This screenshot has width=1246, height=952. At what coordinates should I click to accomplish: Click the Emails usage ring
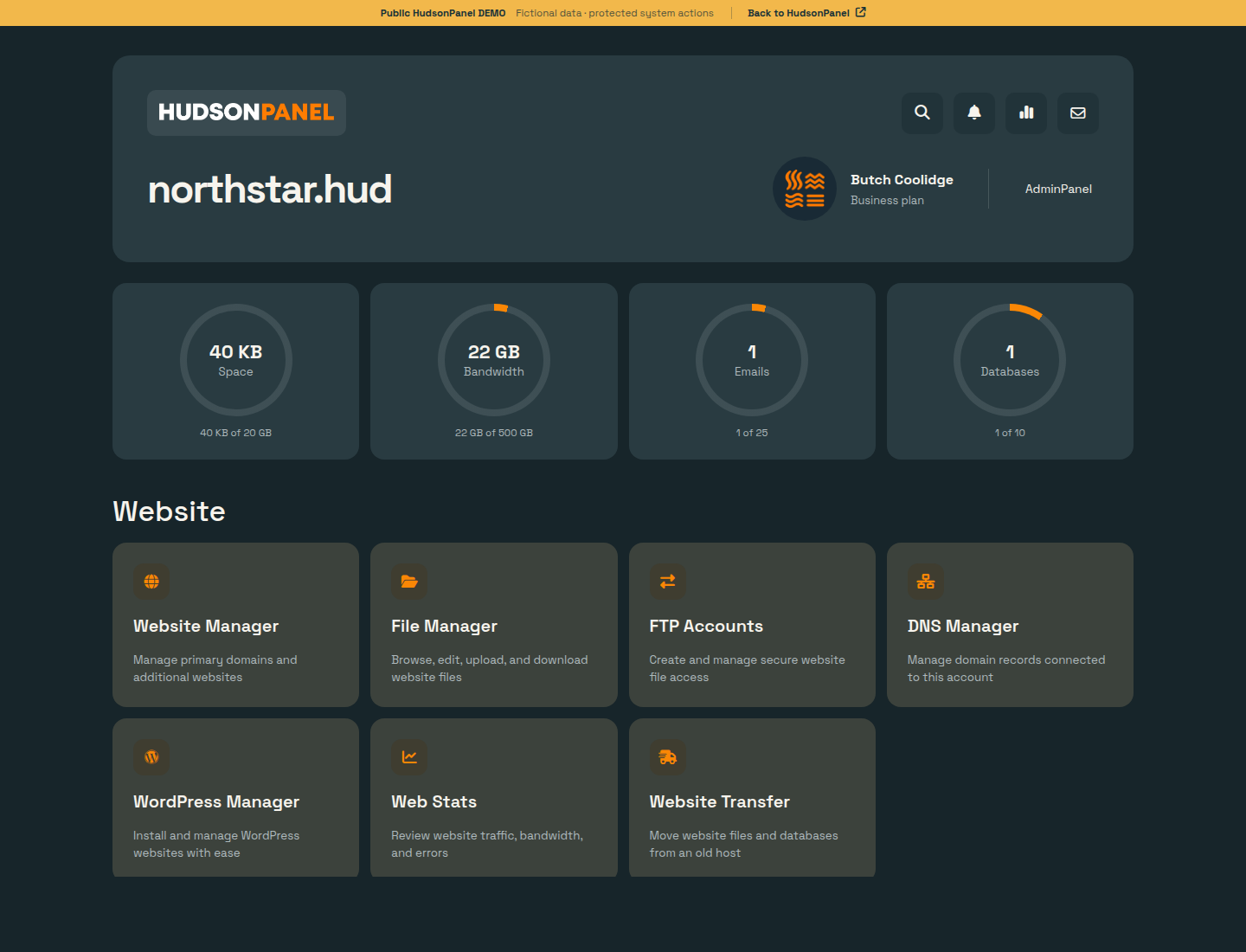(752, 360)
